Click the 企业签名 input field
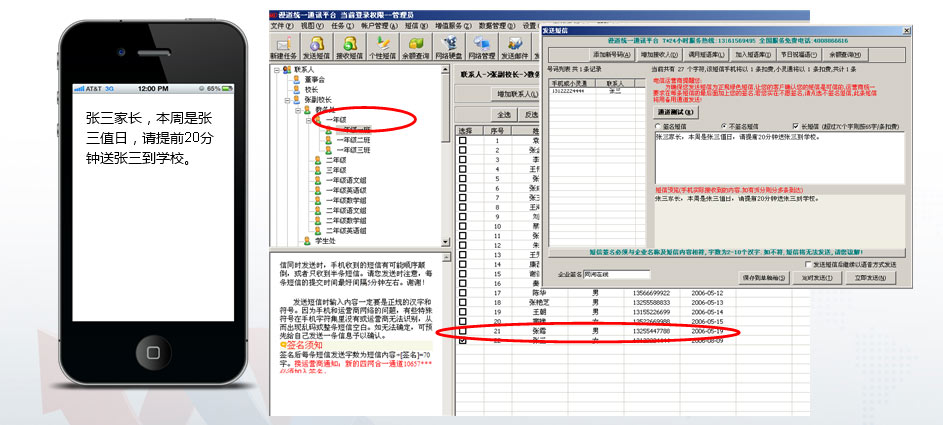 click(617, 274)
